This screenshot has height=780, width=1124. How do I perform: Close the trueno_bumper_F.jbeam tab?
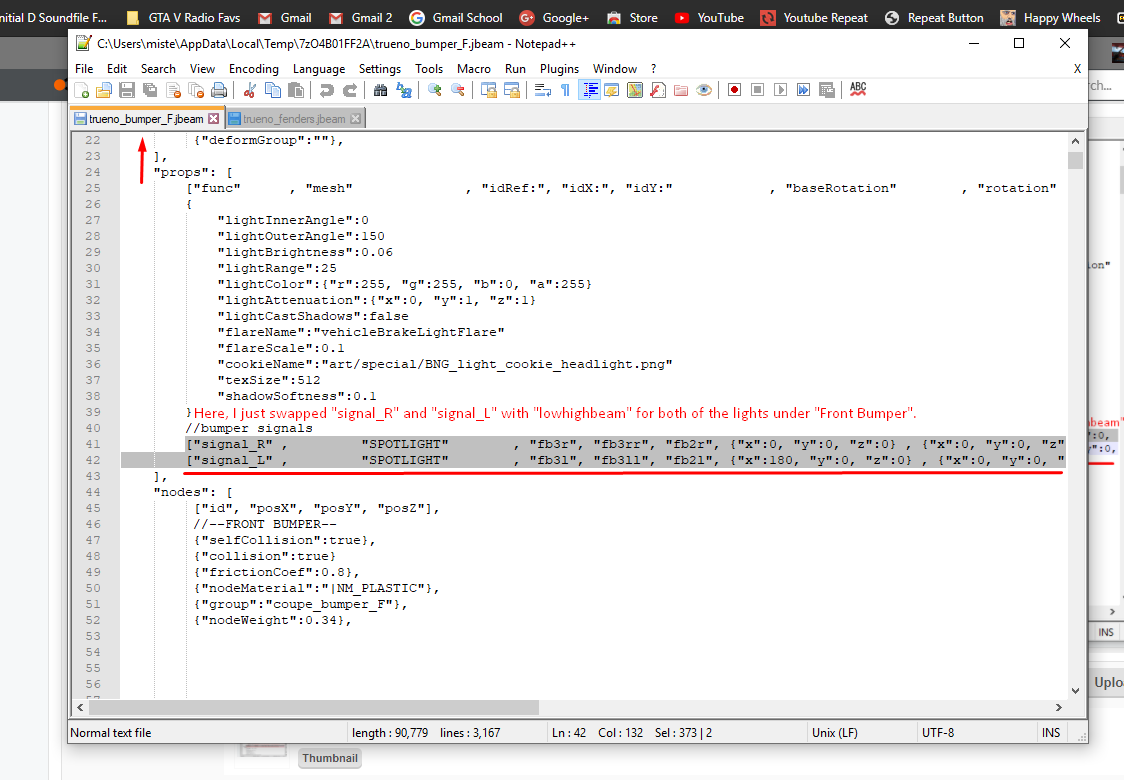pyautogui.click(x=214, y=118)
